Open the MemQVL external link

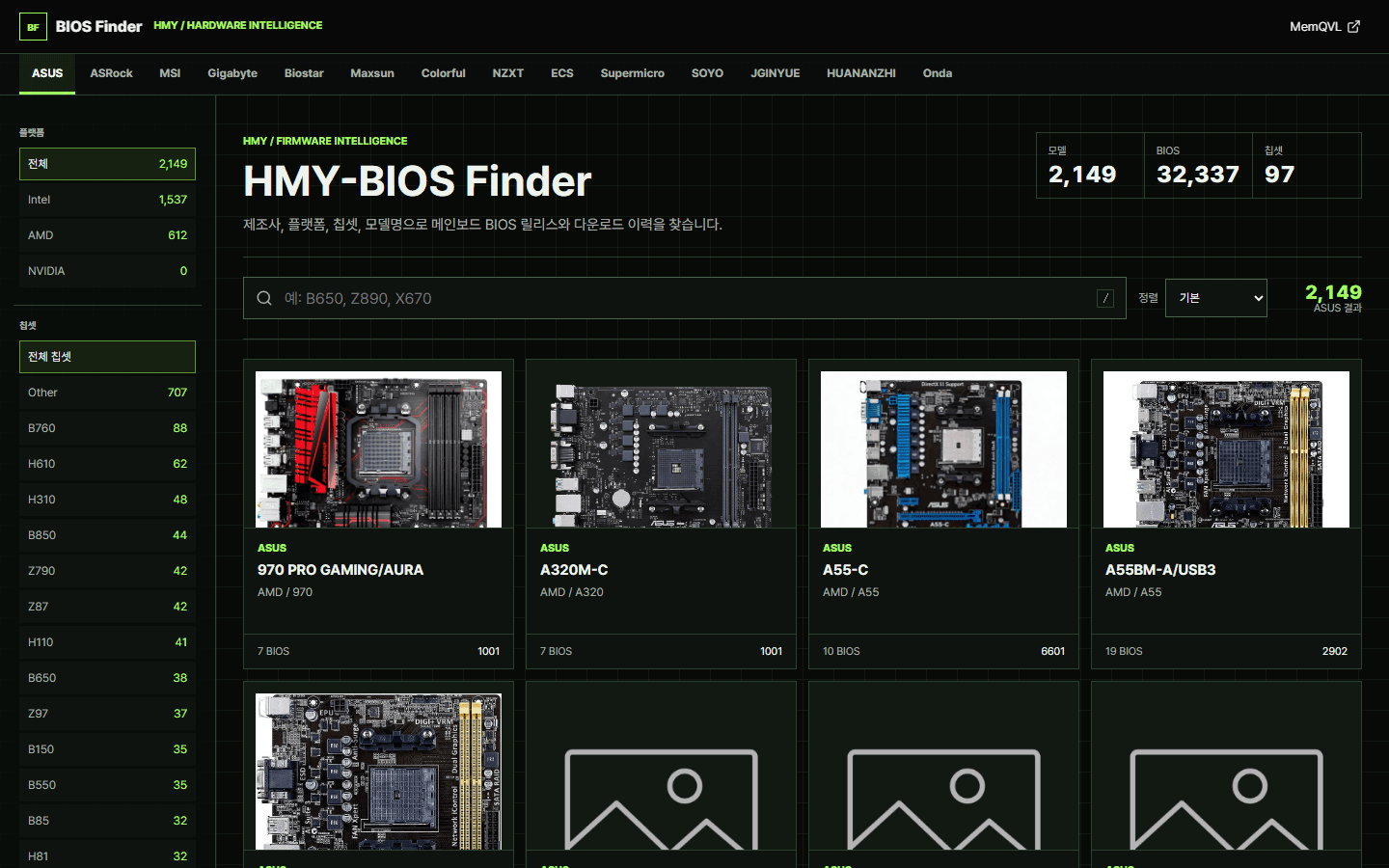click(x=1324, y=26)
